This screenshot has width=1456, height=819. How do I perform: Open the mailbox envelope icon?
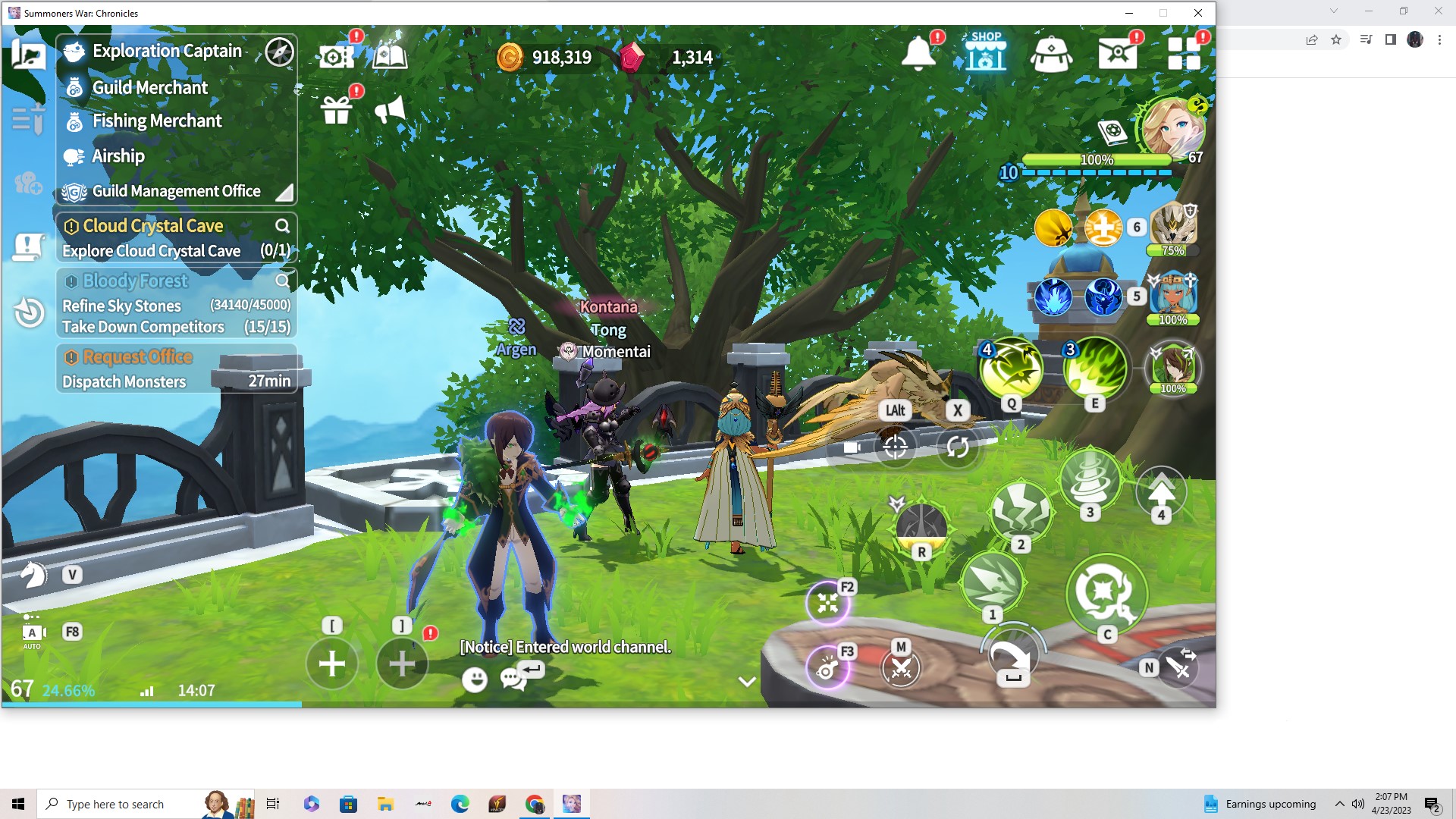point(1117,54)
